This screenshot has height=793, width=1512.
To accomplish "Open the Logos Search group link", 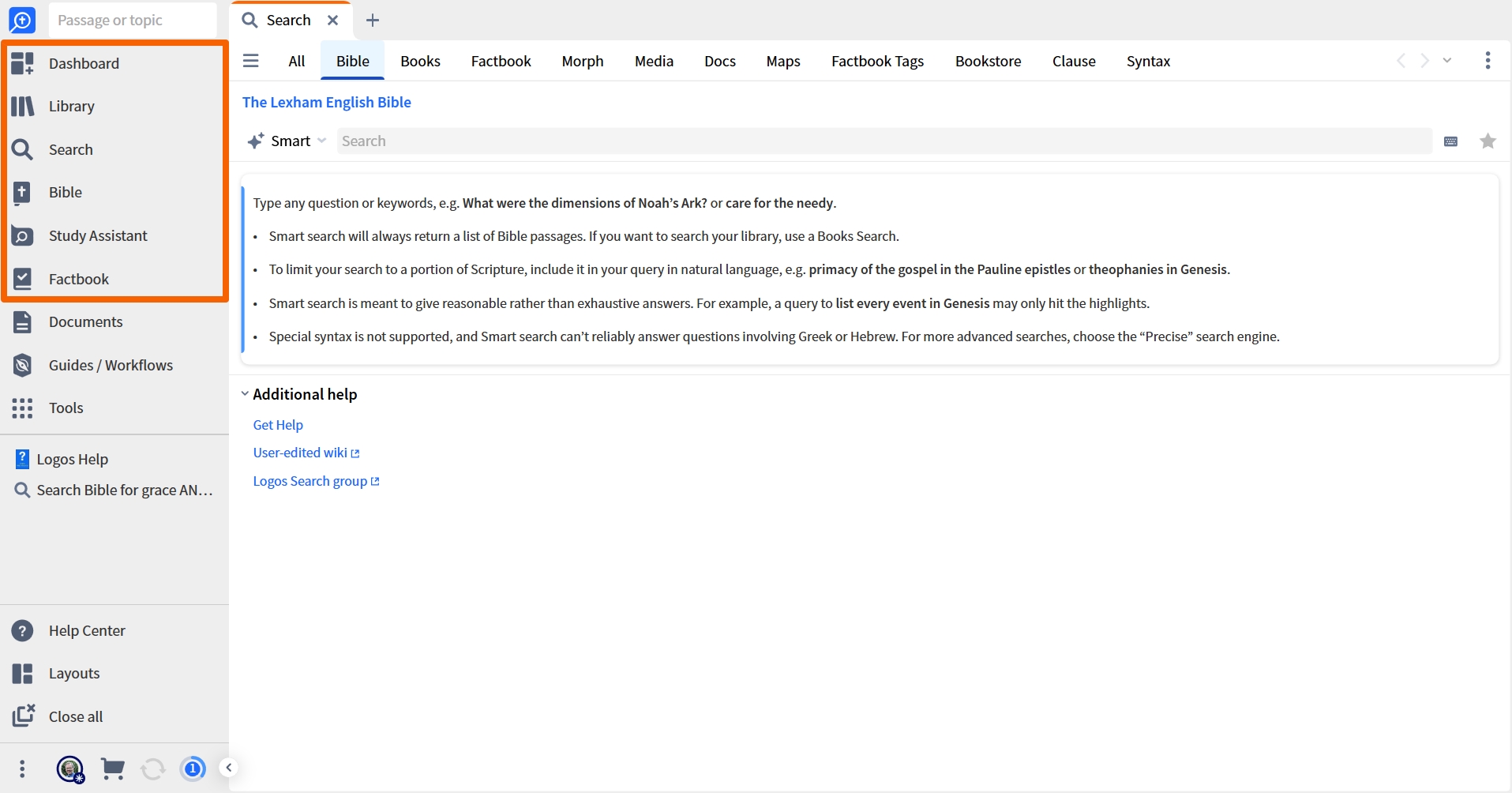I will 316,481.
